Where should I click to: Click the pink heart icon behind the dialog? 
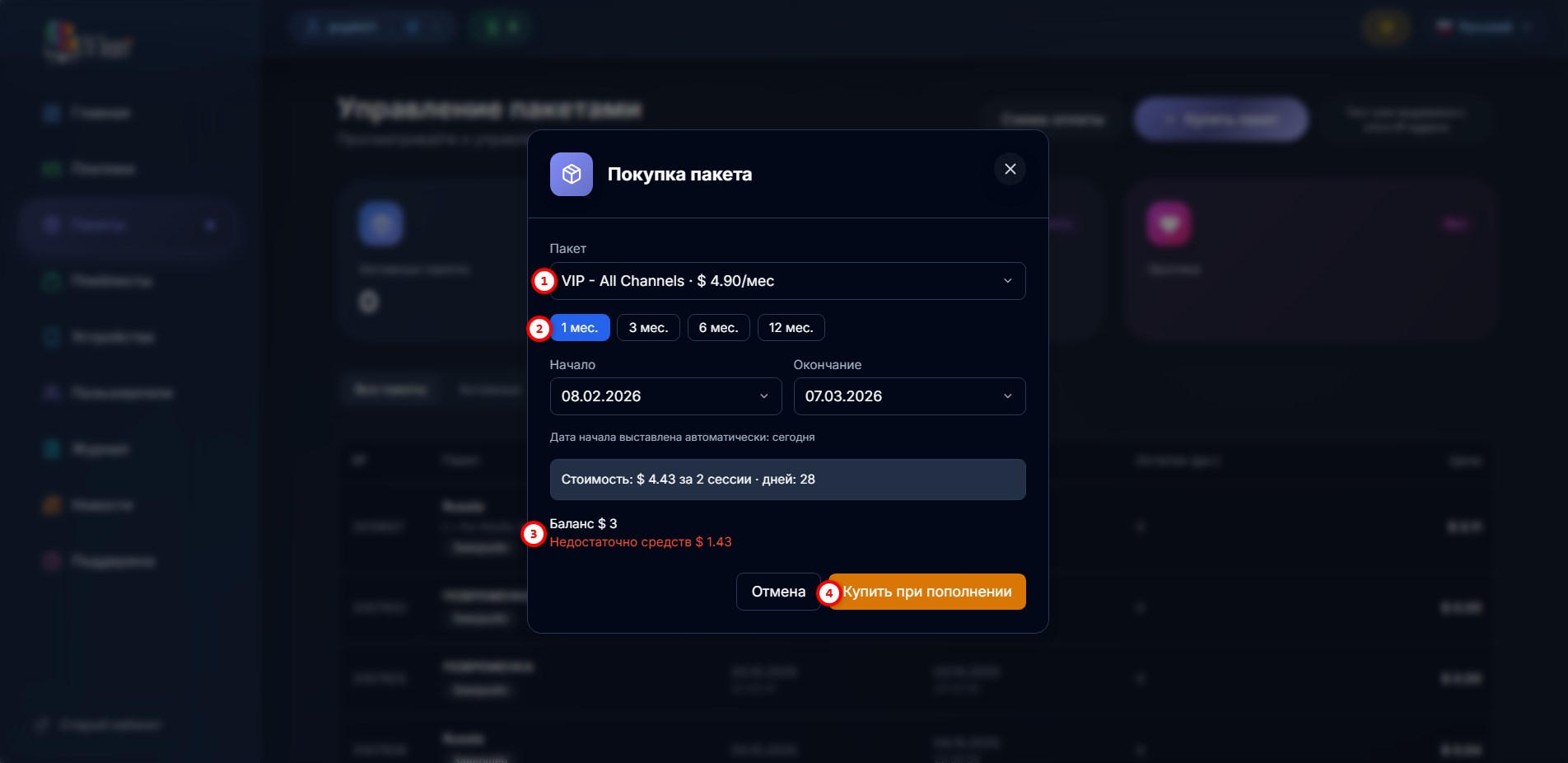(1169, 223)
